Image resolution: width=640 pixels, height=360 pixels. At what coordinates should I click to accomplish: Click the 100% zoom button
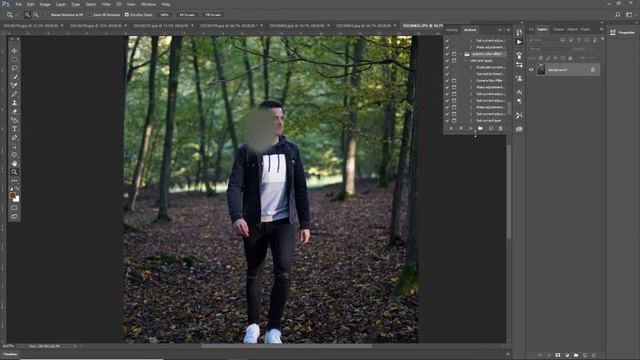click(164, 15)
